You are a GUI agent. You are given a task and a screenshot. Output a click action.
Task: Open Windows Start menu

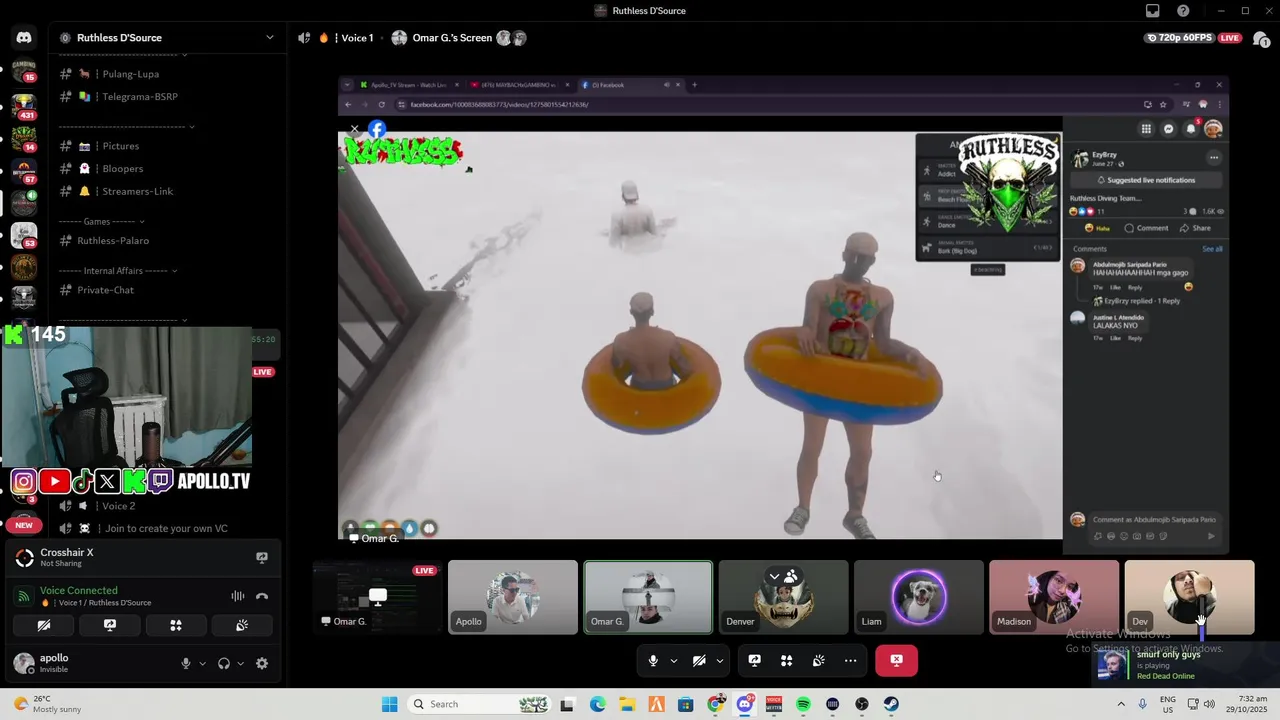coord(389,704)
